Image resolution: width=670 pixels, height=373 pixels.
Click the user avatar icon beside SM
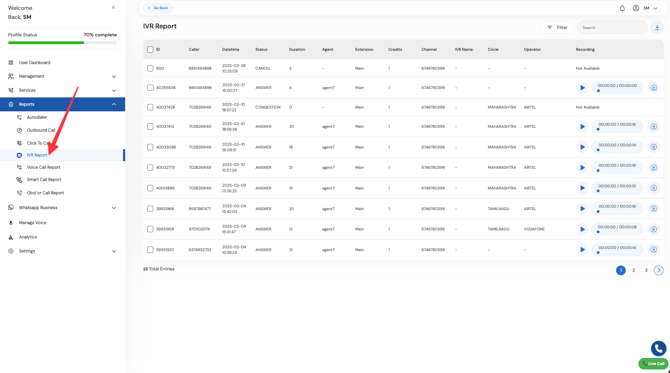pos(636,8)
